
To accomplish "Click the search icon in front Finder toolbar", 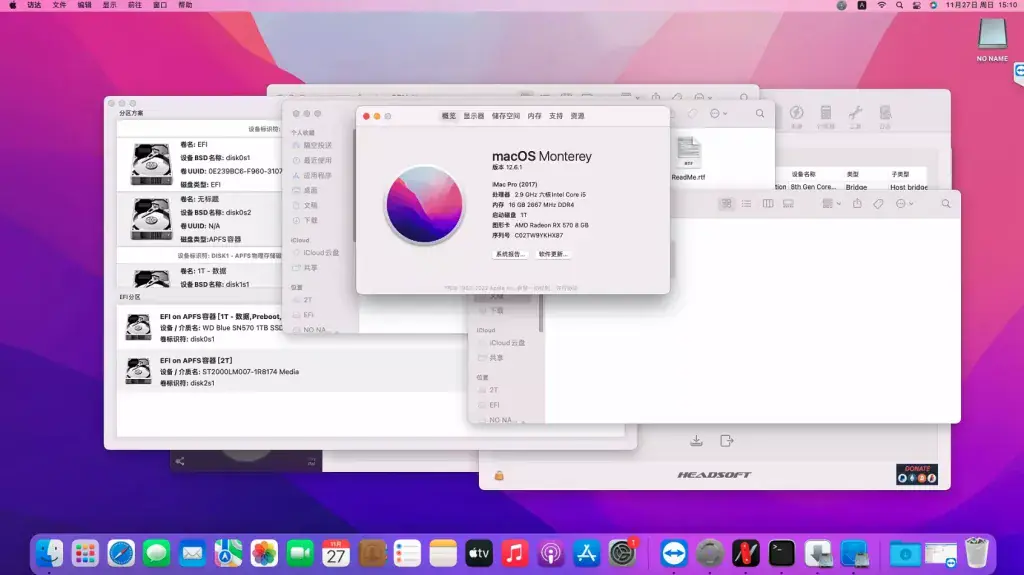I will coord(946,204).
